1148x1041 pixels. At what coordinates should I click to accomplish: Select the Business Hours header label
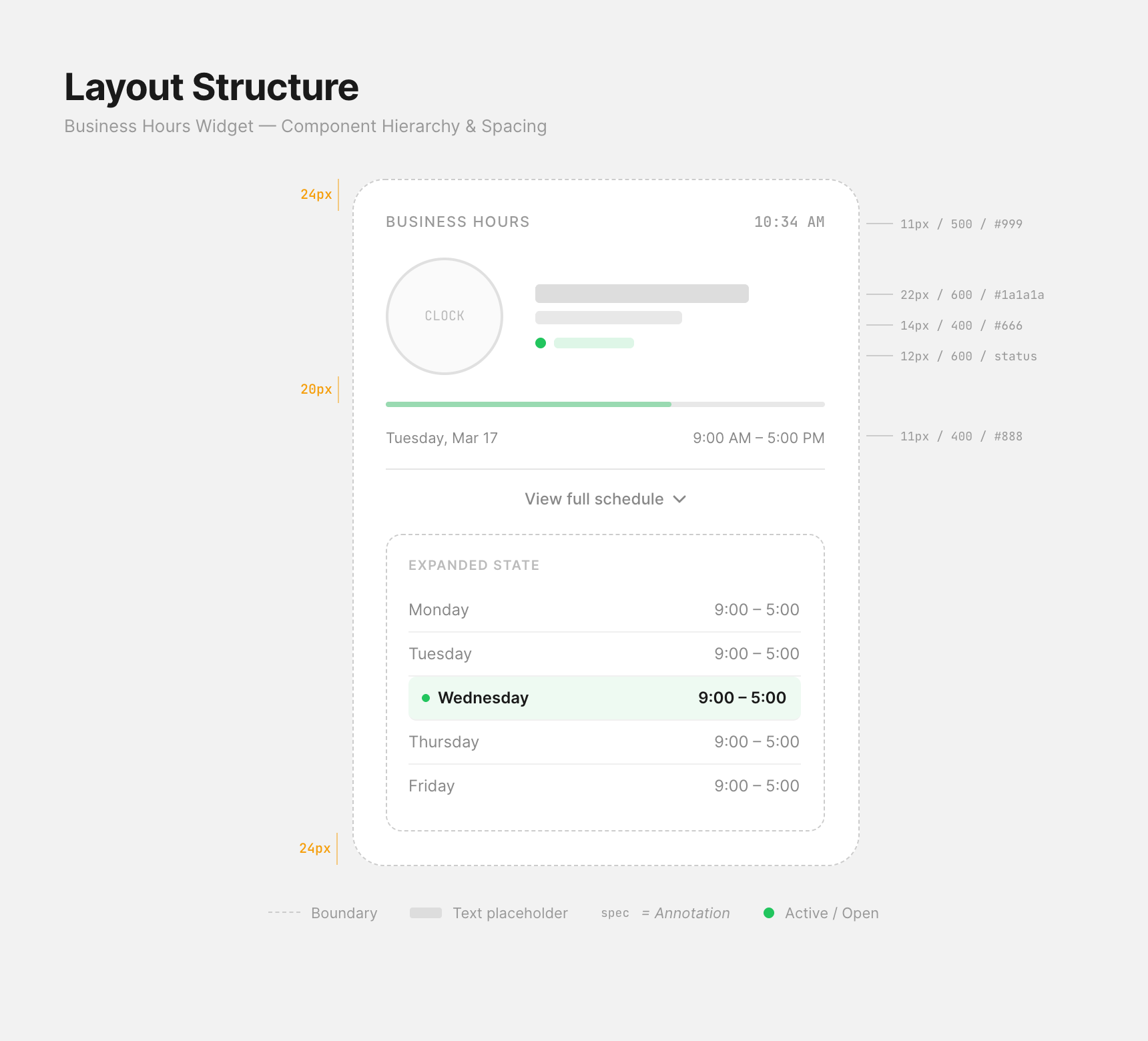click(x=457, y=221)
